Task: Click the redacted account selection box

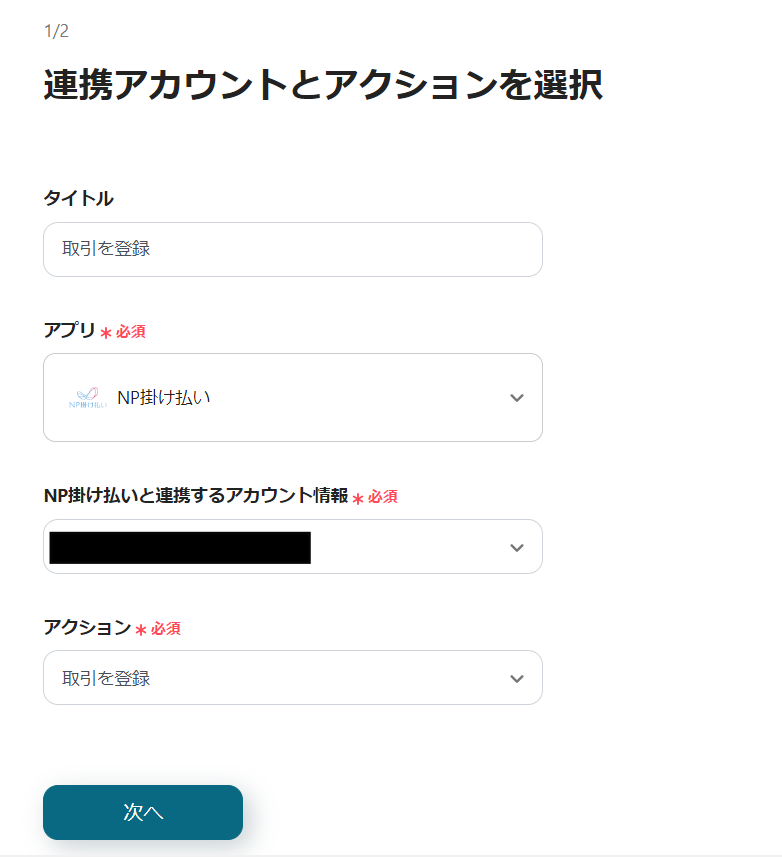Action: (293, 547)
